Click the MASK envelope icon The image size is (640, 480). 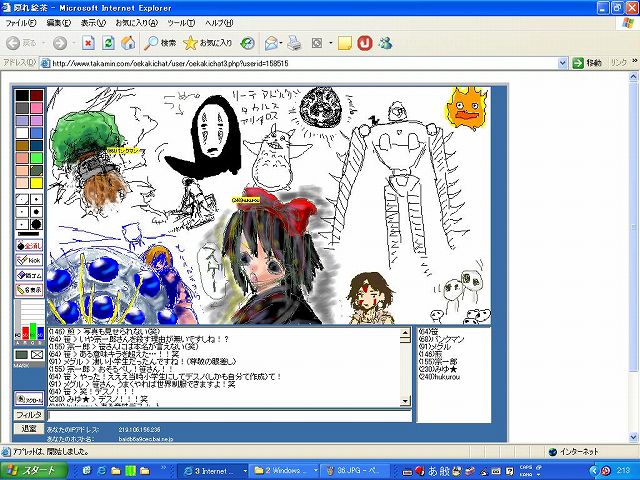pos(37,355)
